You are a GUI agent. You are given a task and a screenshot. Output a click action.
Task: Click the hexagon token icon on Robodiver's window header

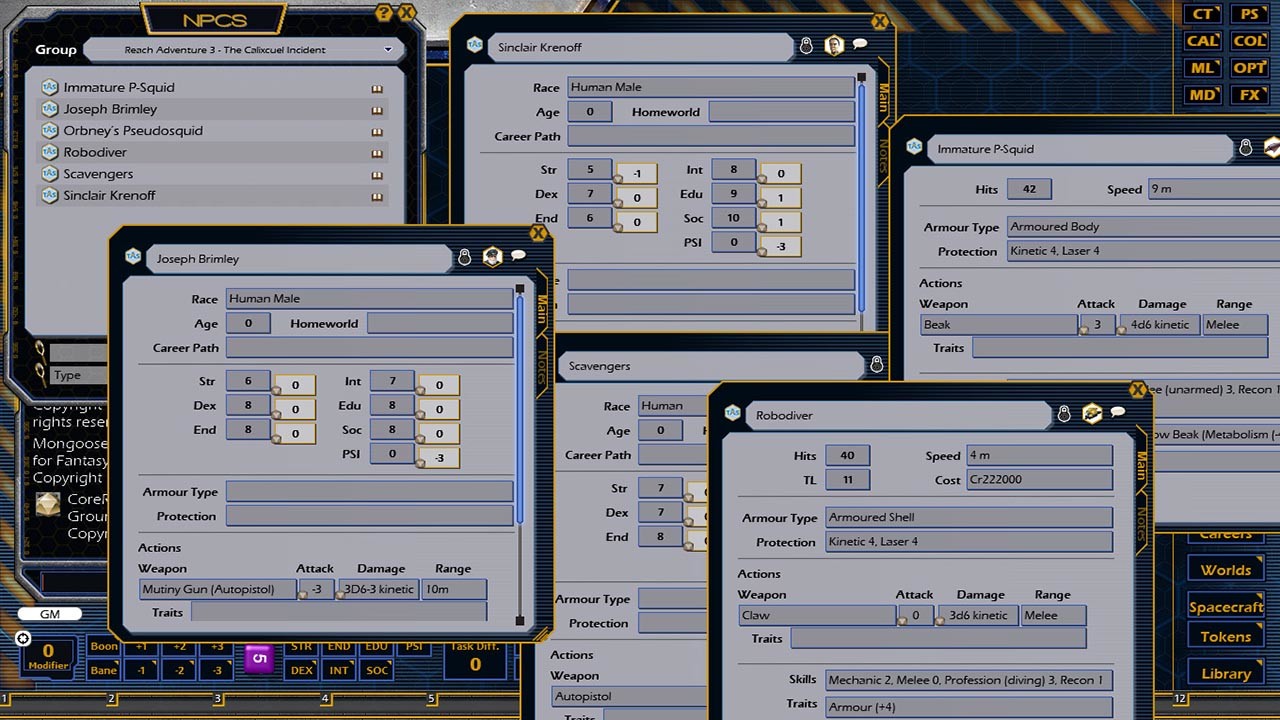(x=1092, y=415)
